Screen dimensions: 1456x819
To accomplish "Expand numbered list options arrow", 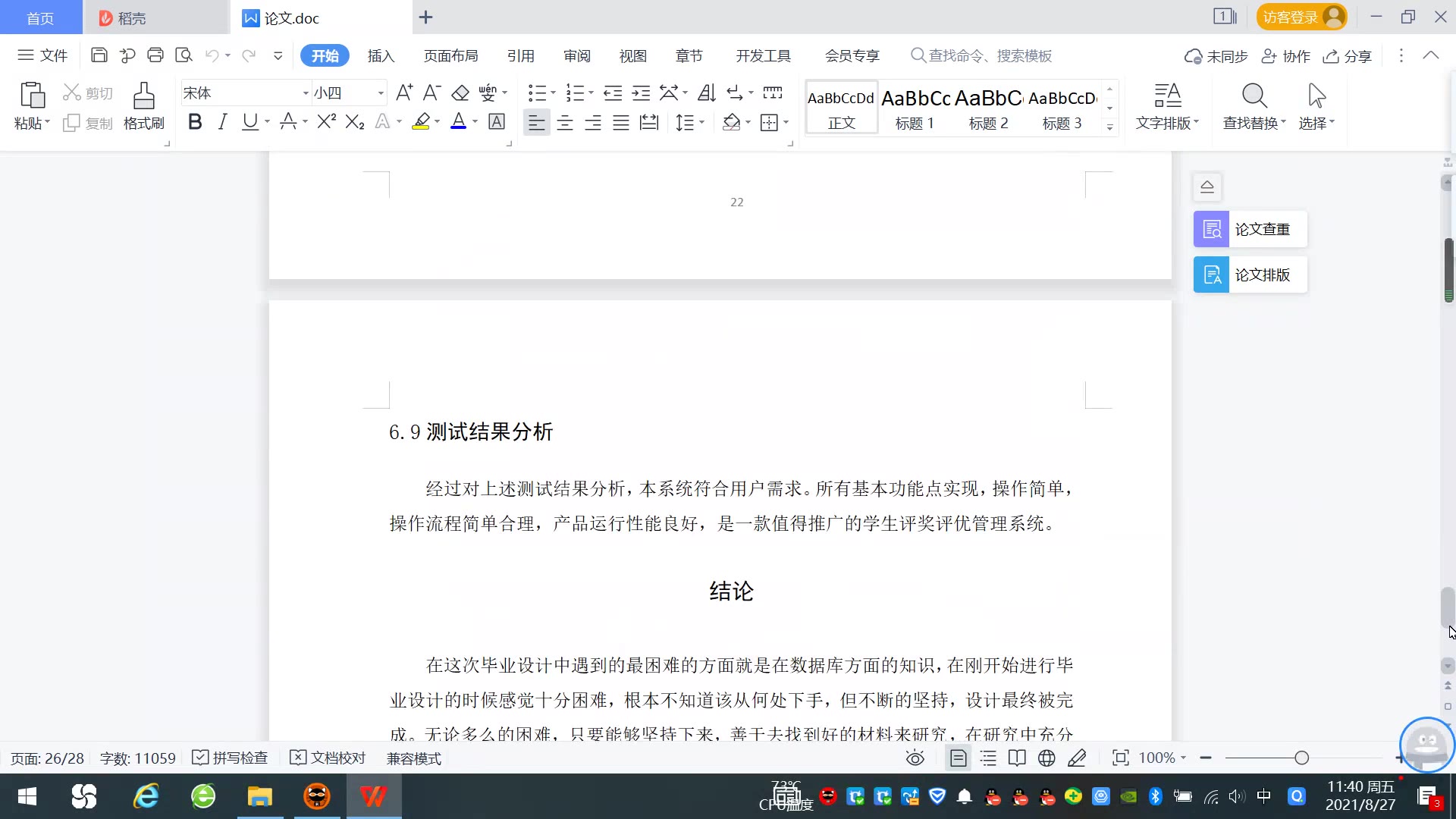I will tap(591, 93).
